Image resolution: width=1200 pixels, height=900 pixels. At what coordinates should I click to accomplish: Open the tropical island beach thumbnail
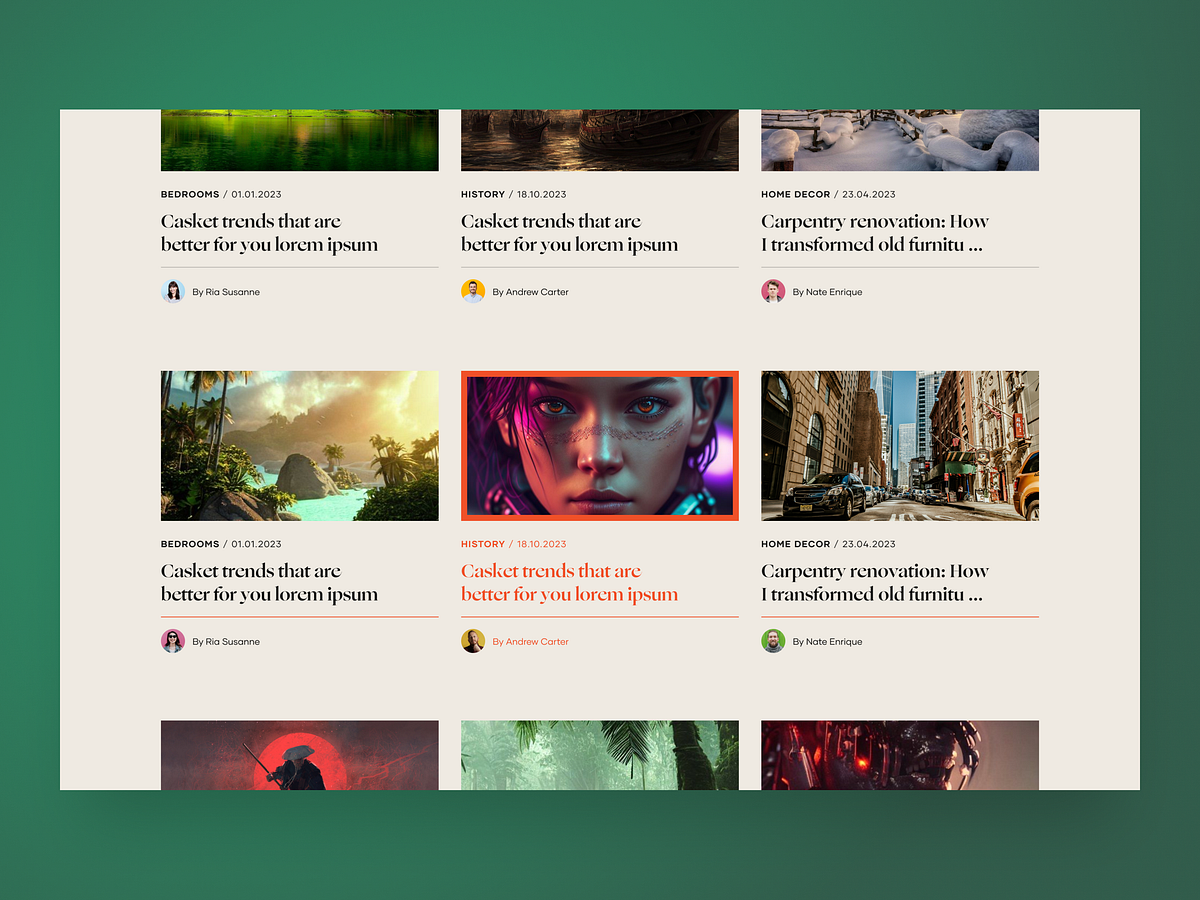[300, 446]
